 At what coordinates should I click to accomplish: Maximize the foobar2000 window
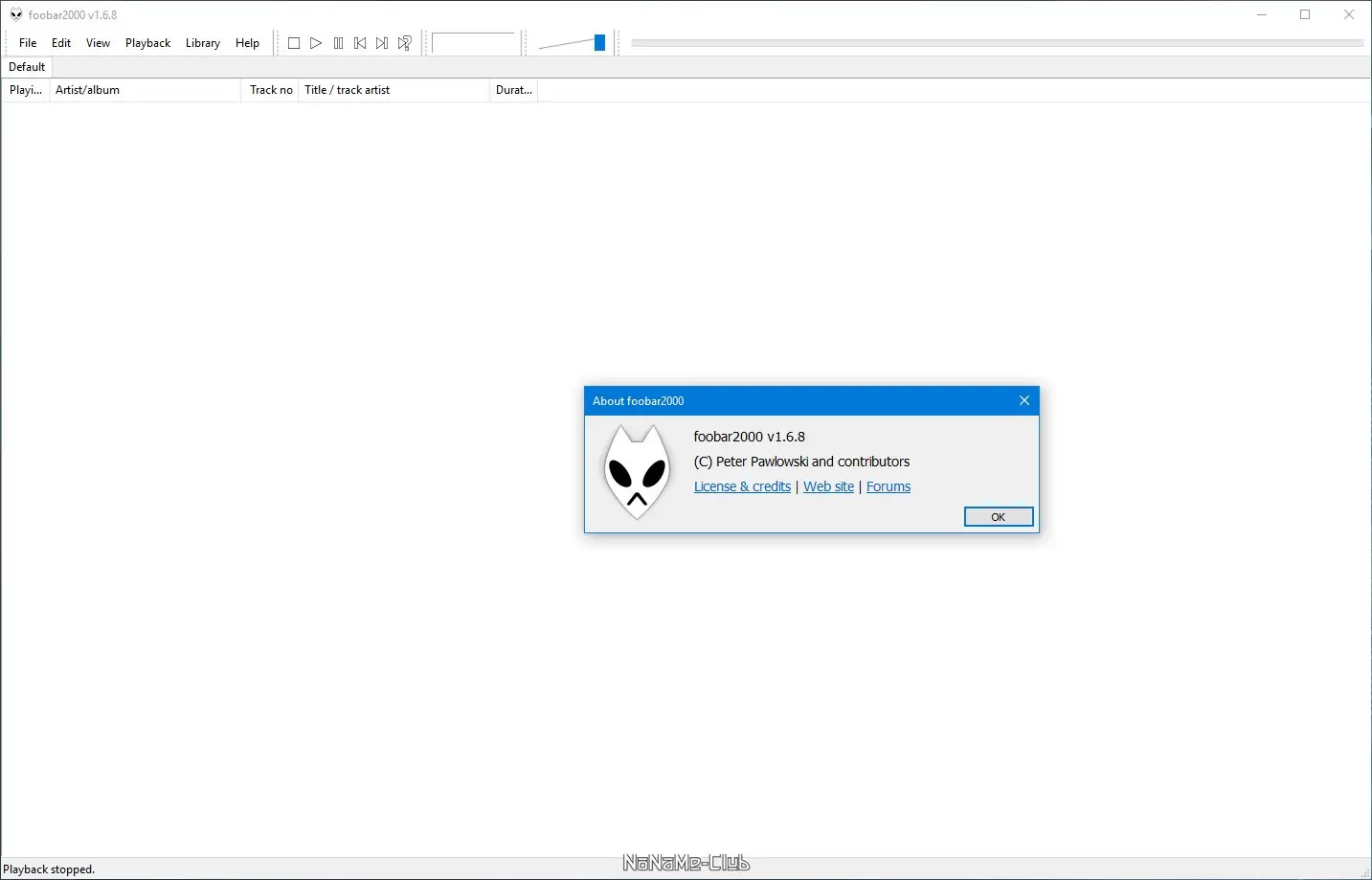tap(1305, 14)
